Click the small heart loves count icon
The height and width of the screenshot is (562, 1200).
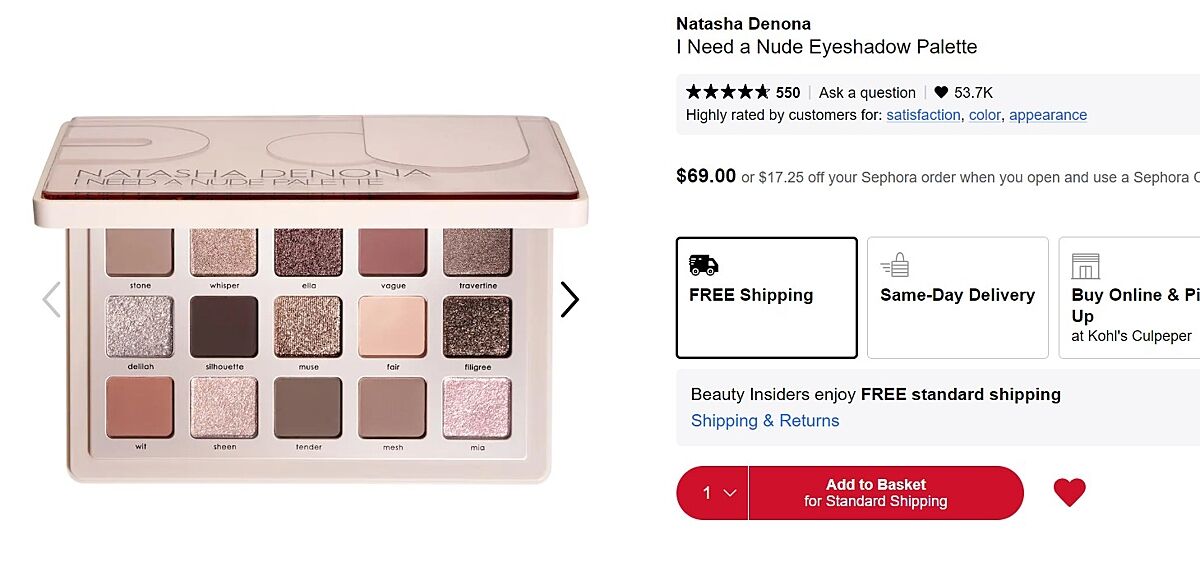click(941, 92)
